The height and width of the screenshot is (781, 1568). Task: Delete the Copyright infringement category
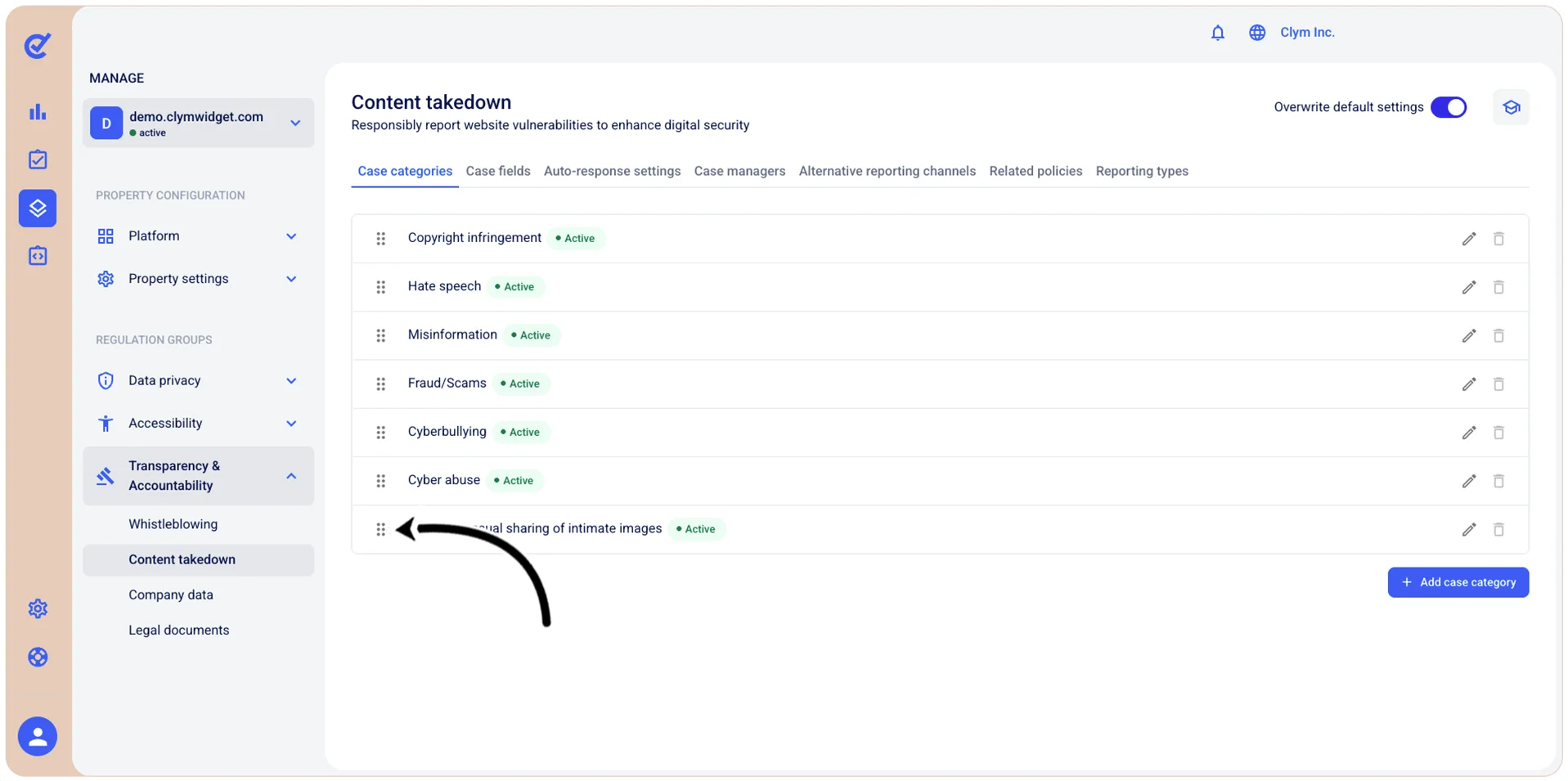click(1498, 239)
